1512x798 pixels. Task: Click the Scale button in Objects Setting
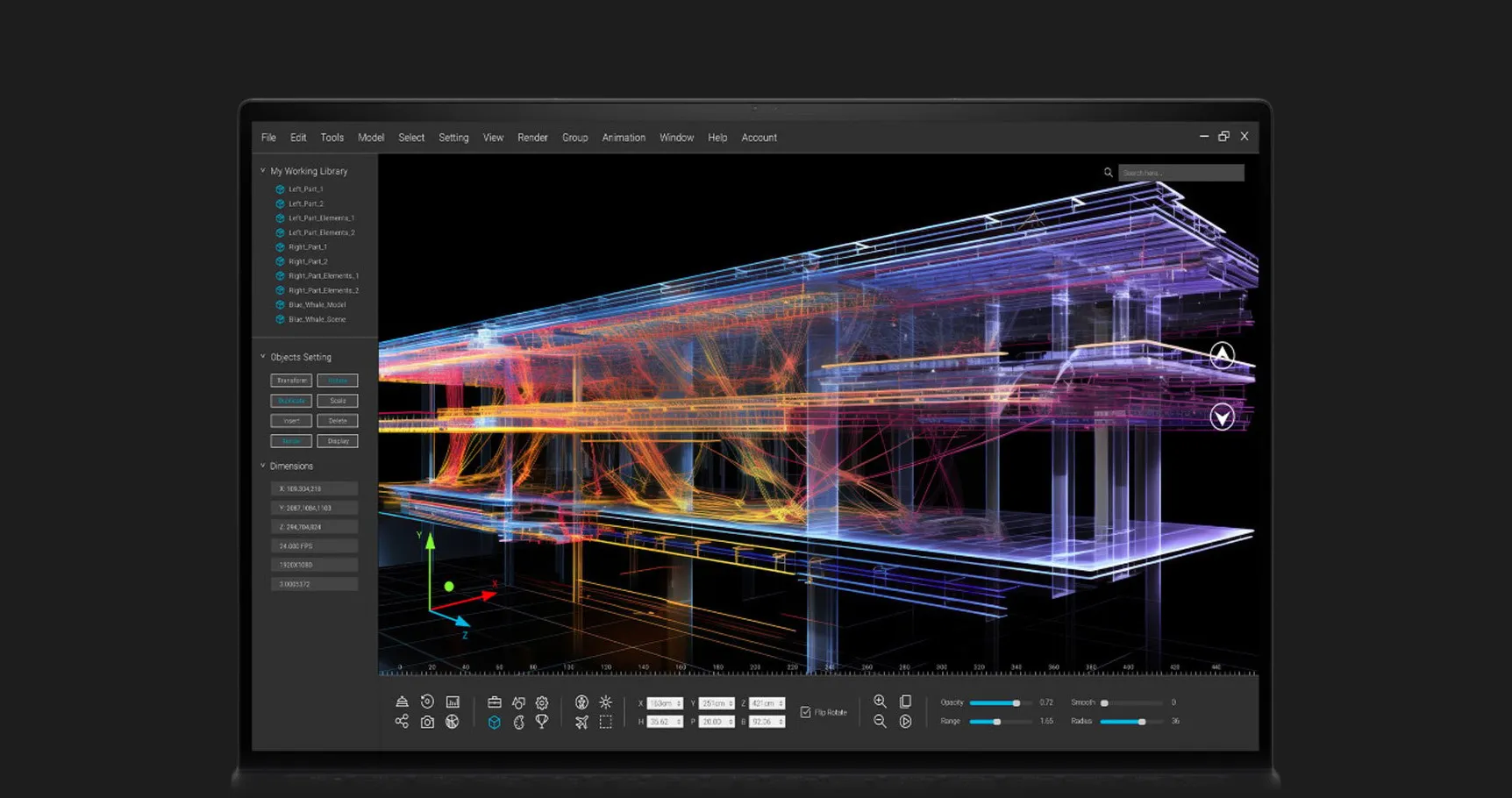tap(338, 401)
